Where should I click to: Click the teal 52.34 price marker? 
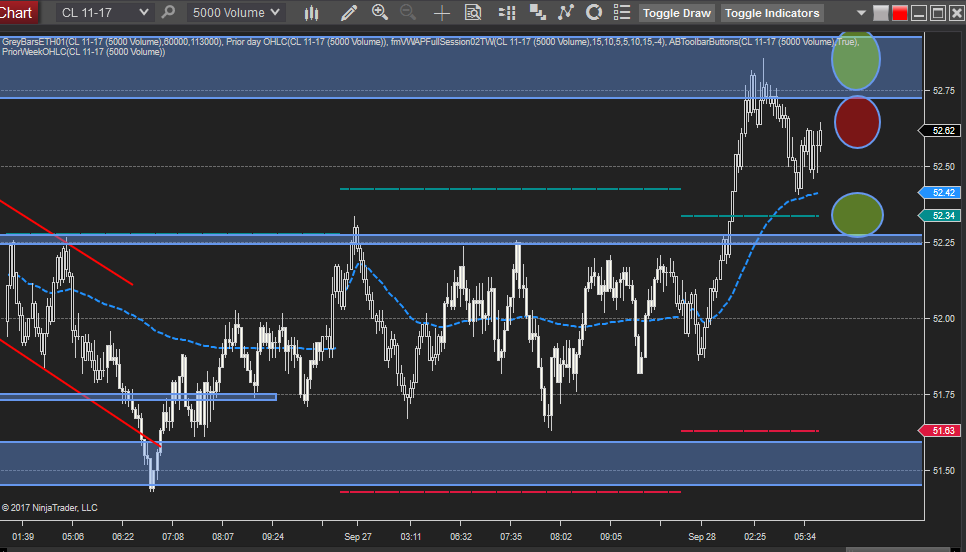pos(939,216)
